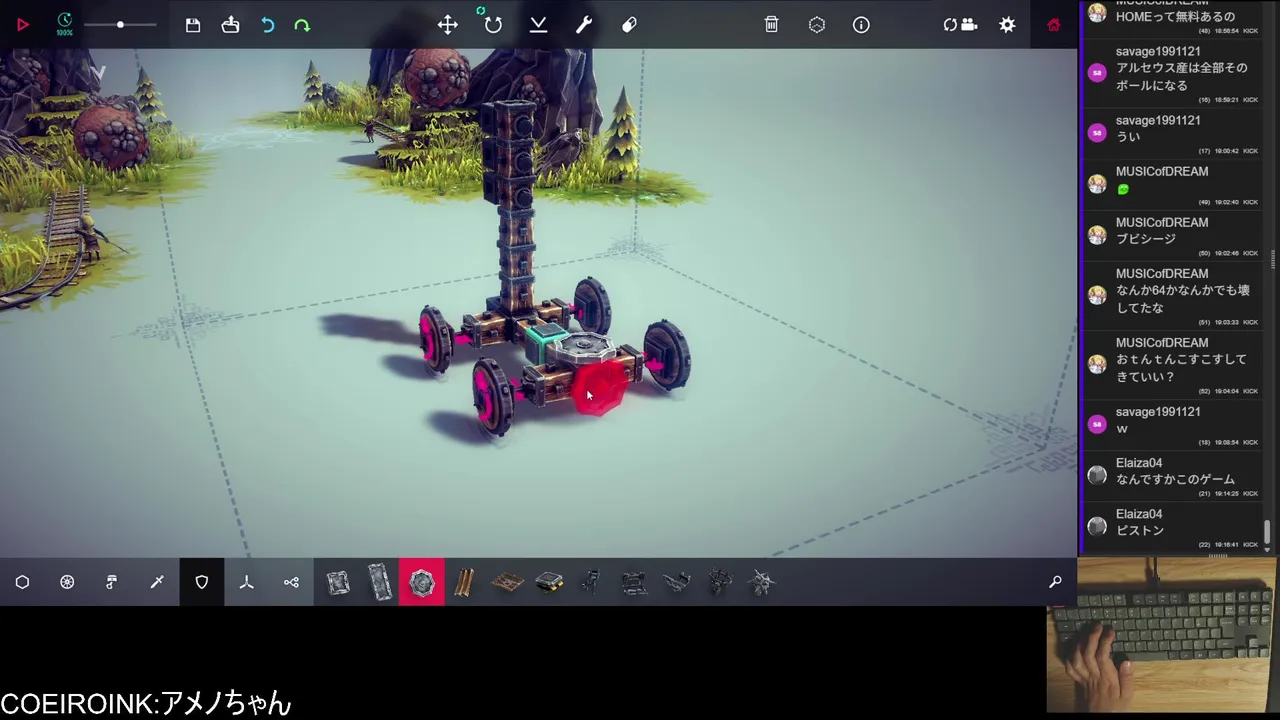Screen dimensions: 1280x720
Task: Select the mirror/symmetry tool
Action: (538, 25)
